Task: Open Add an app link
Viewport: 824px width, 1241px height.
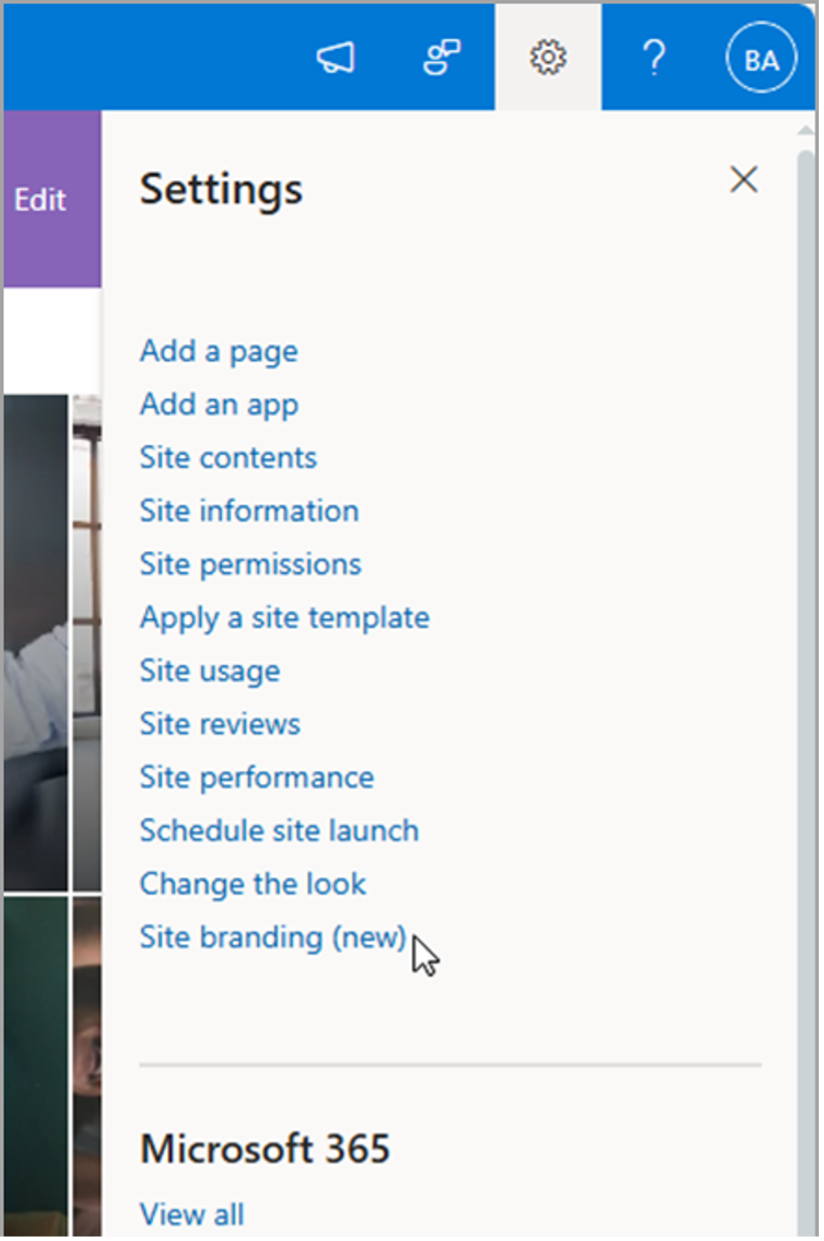Action: (x=218, y=405)
